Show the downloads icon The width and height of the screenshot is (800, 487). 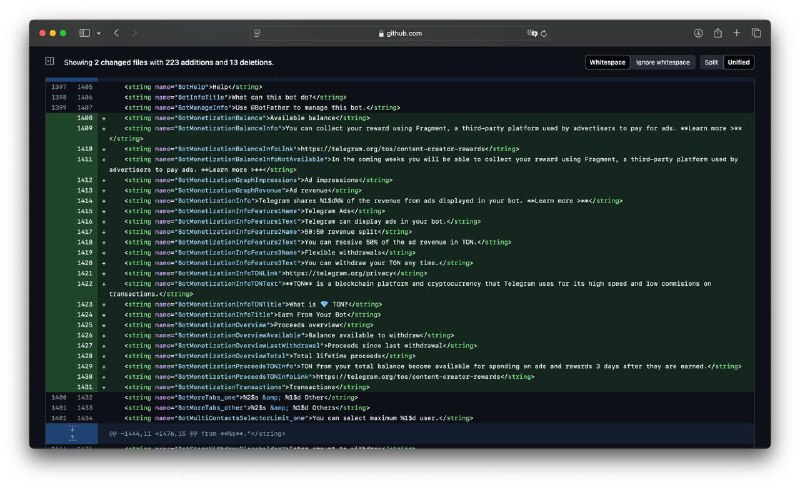tap(698, 33)
